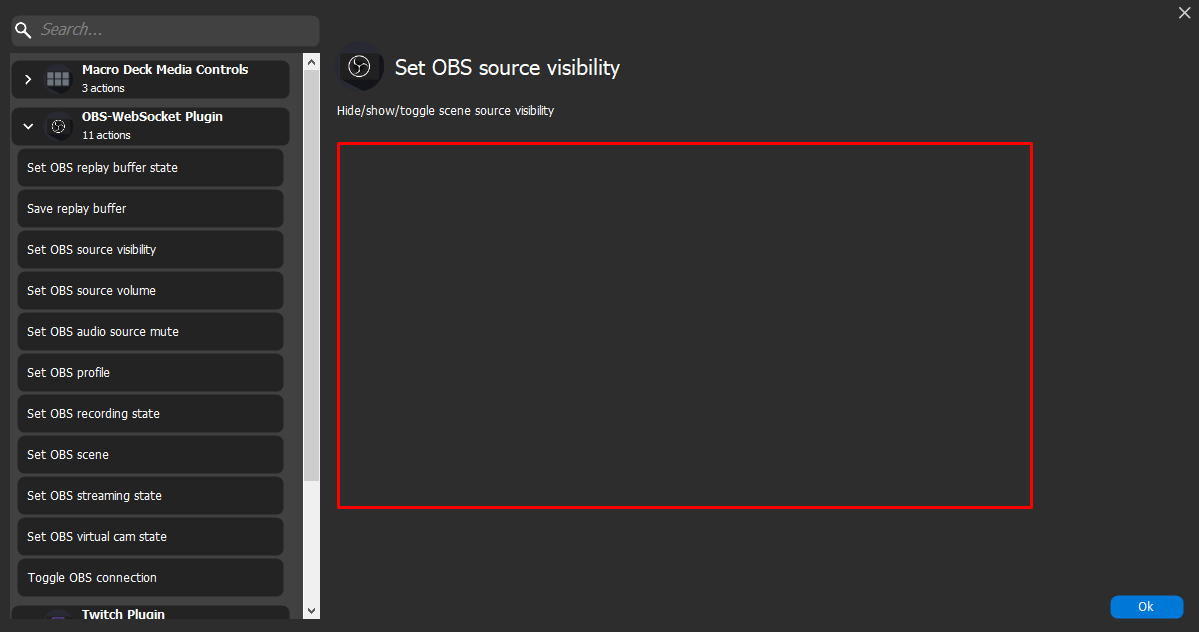Select the Set OBS recording state action

[150, 413]
